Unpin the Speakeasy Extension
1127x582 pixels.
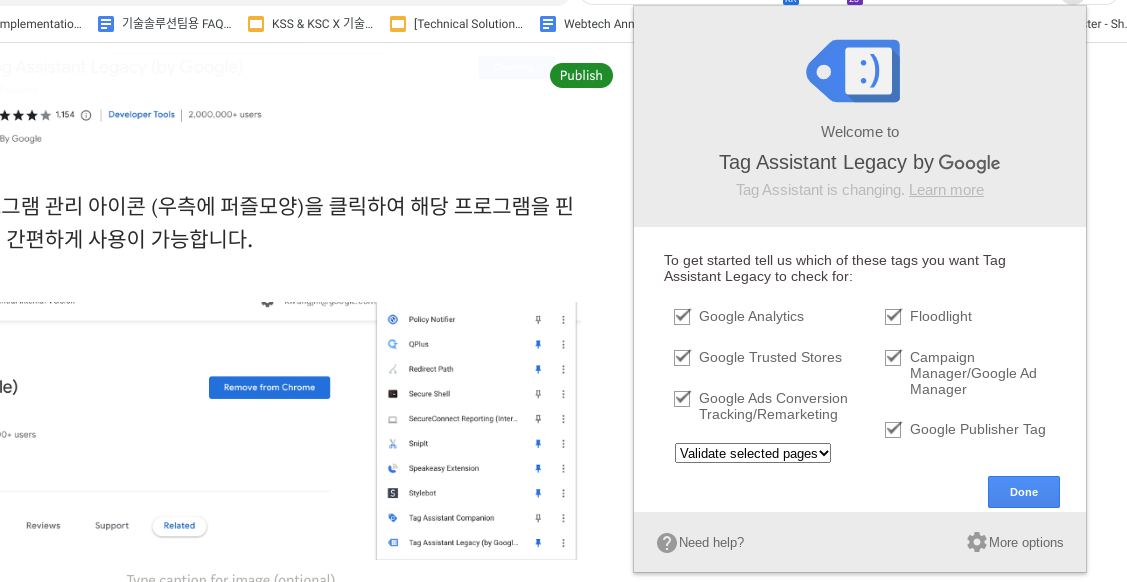[538, 468]
